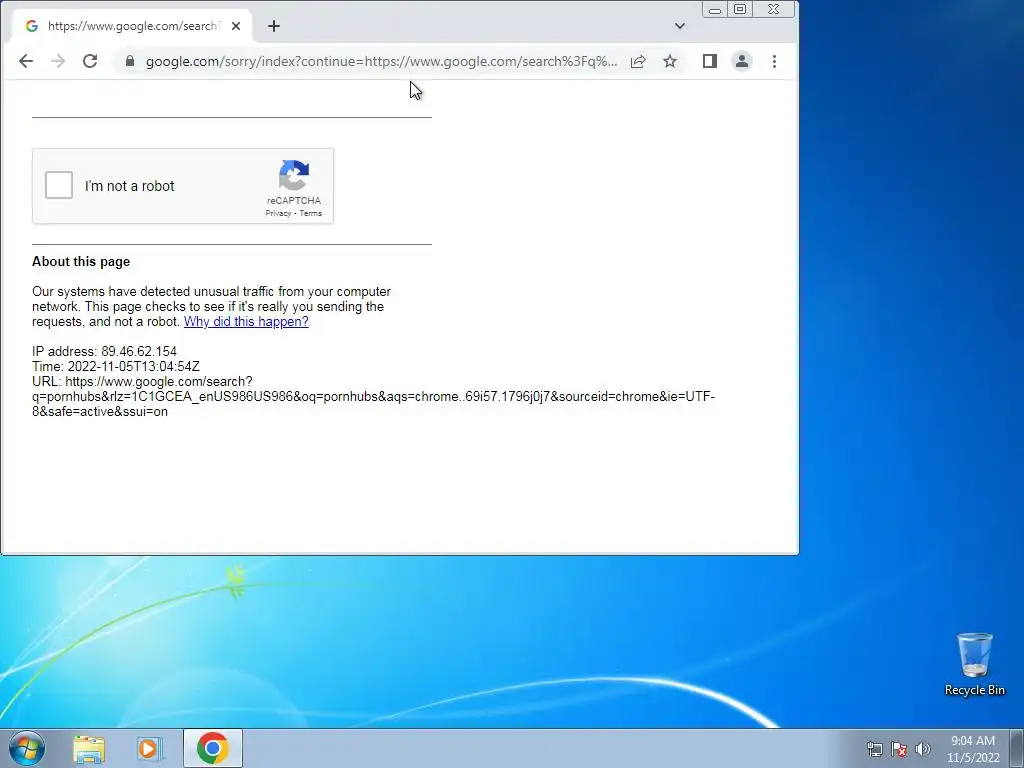1024x768 pixels.
Task: Click the reCAPTCHA logo
Action: tap(294, 175)
